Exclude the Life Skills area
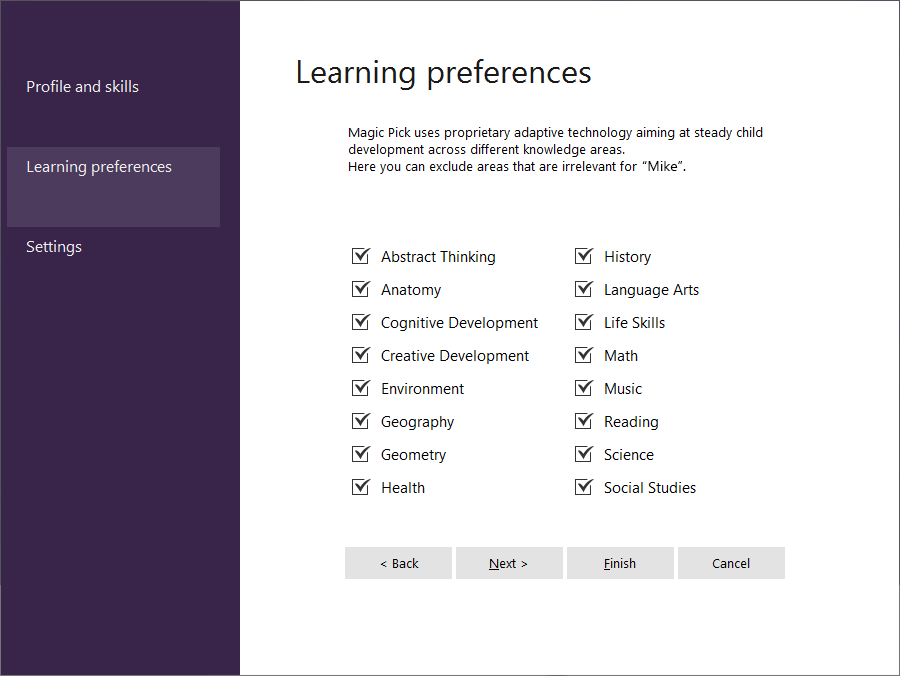900x676 pixels. 584,322
